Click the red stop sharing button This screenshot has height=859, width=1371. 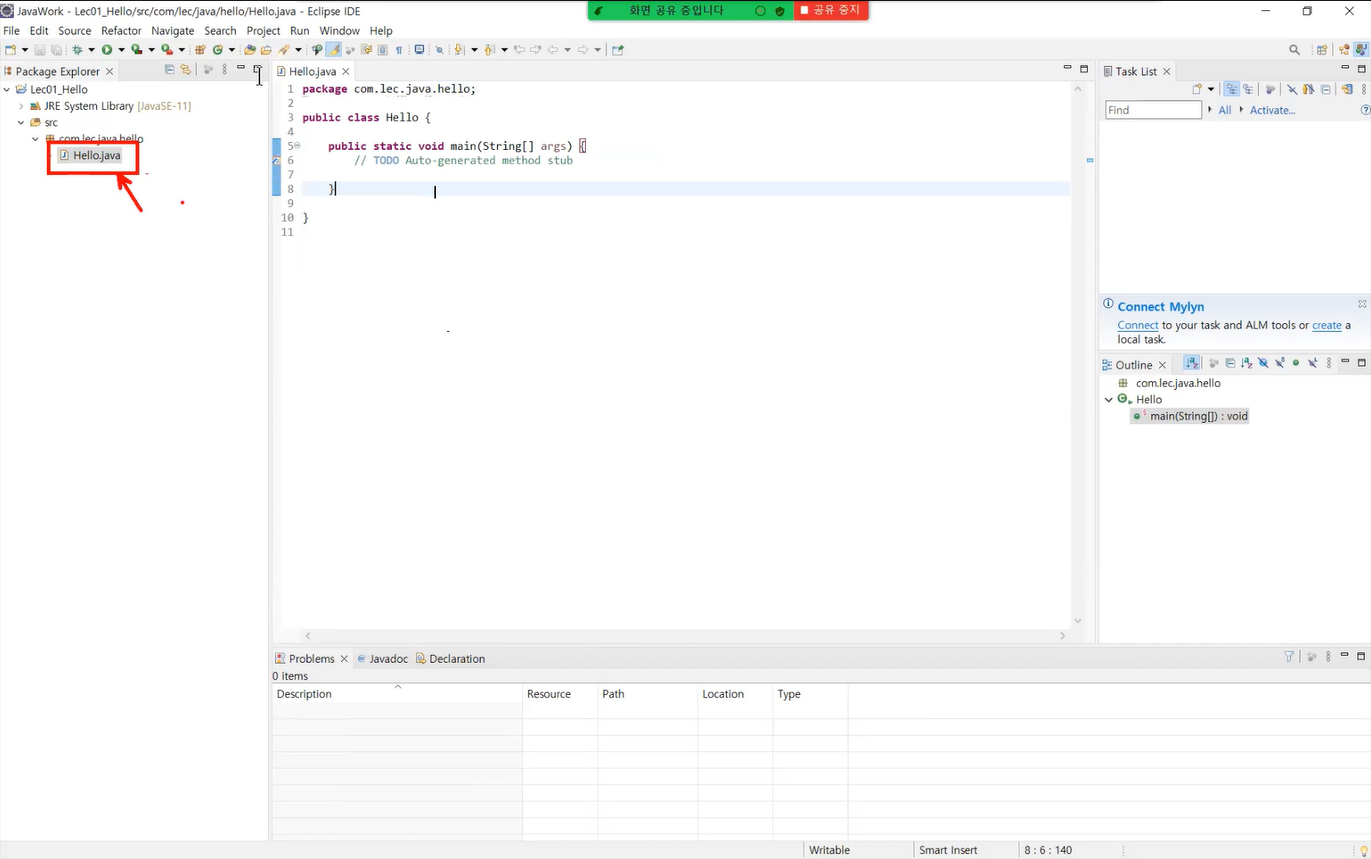click(831, 10)
